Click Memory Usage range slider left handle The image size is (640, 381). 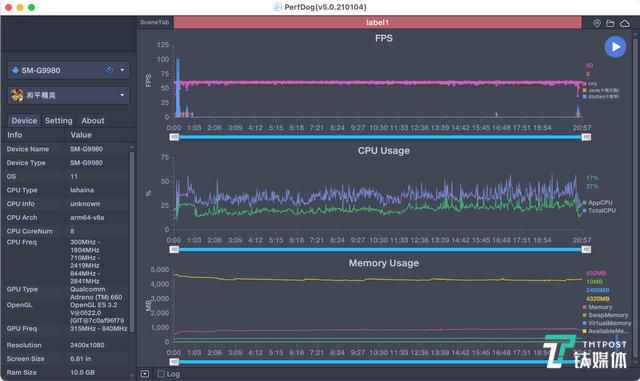[x=174, y=362]
